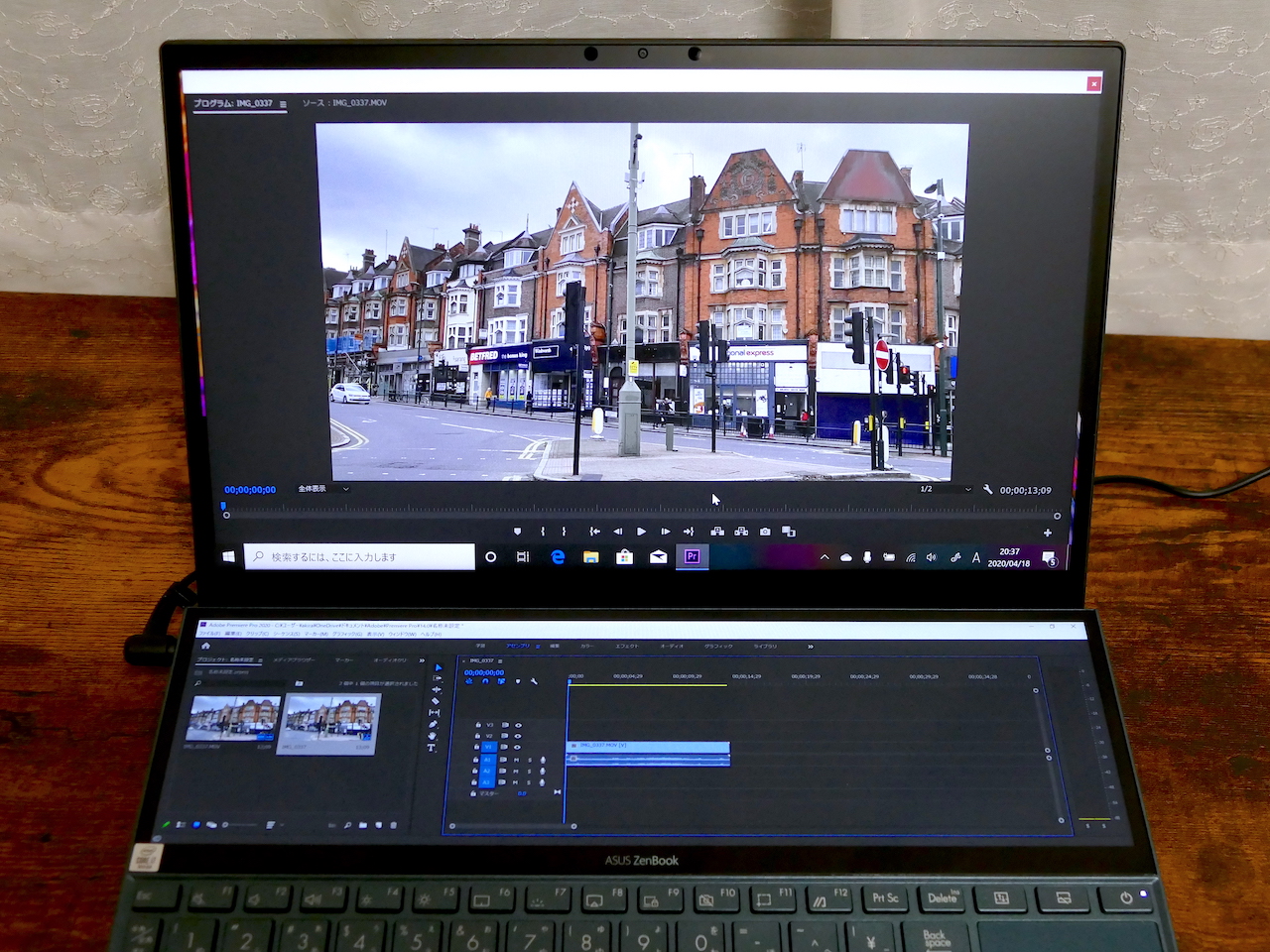Select the Type tool

432,748
